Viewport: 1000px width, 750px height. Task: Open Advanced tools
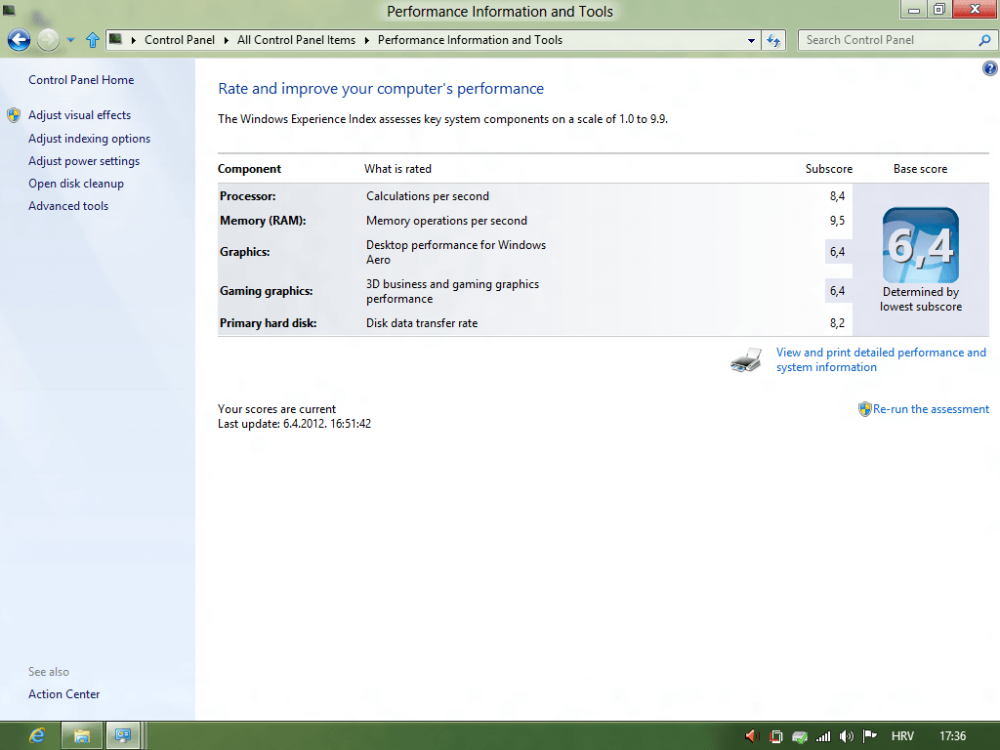(68, 205)
